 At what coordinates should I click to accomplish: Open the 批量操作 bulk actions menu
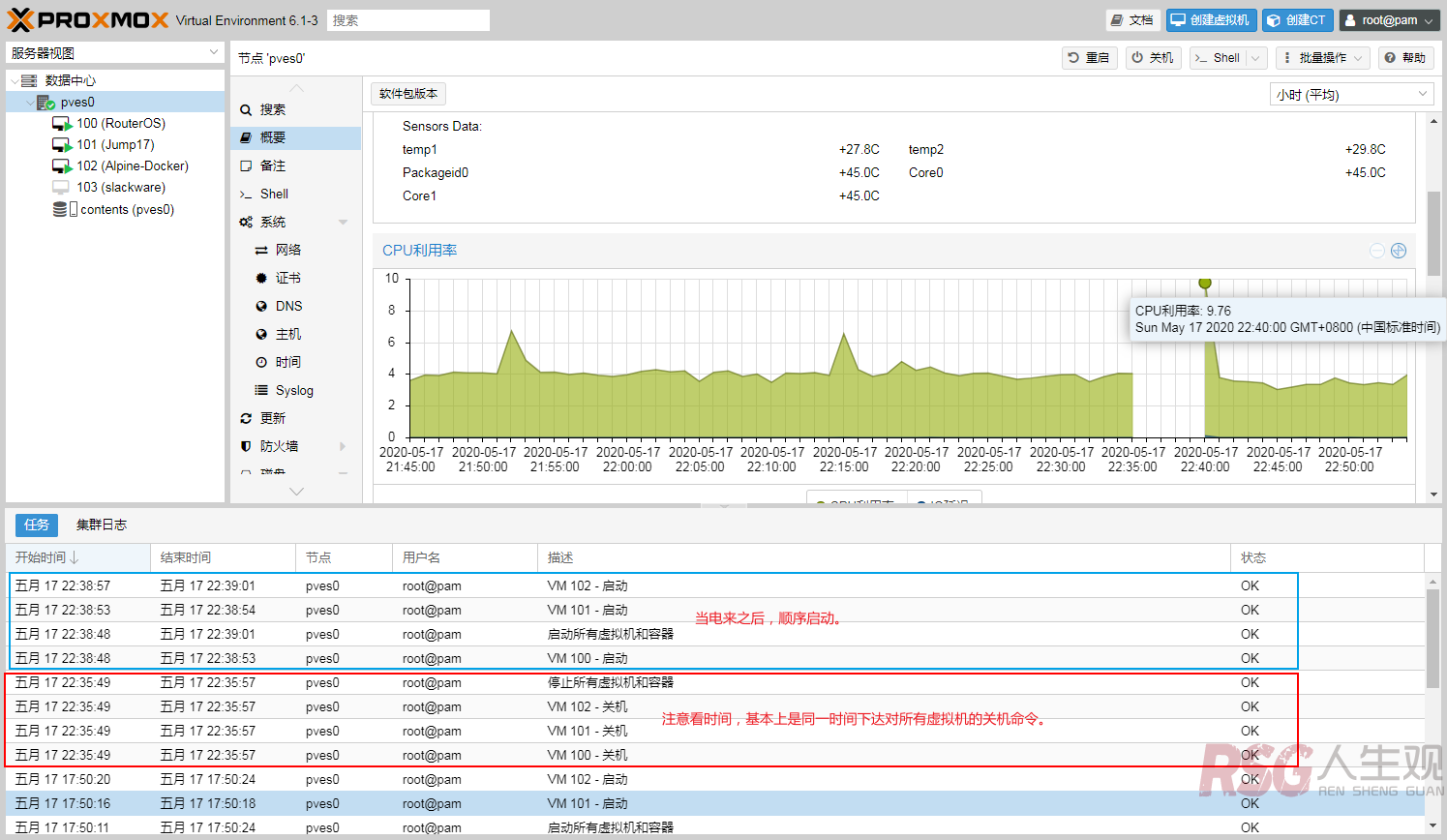(1322, 58)
